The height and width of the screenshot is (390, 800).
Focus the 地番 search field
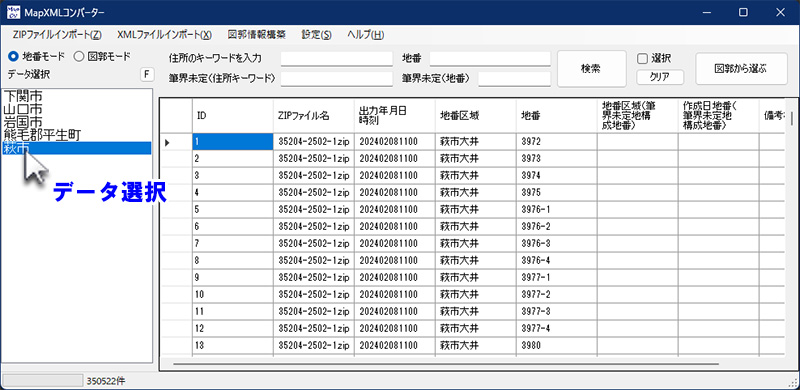point(490,58)
